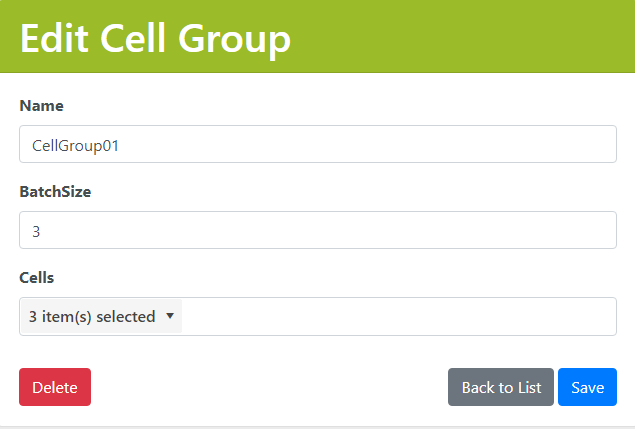Save the cell group changes
Viewport: 635px width, 429px height.
point(587,387)
